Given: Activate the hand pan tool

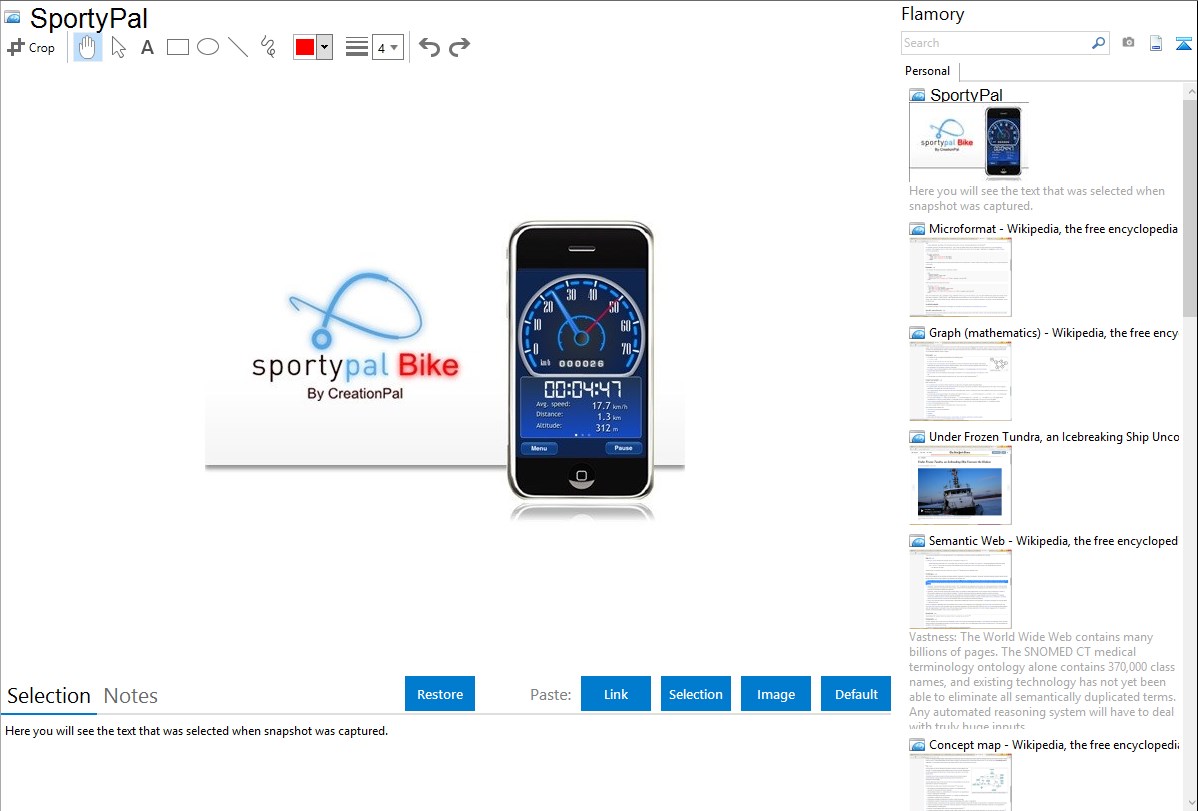Looking at the screenshot, I should 87,47.
